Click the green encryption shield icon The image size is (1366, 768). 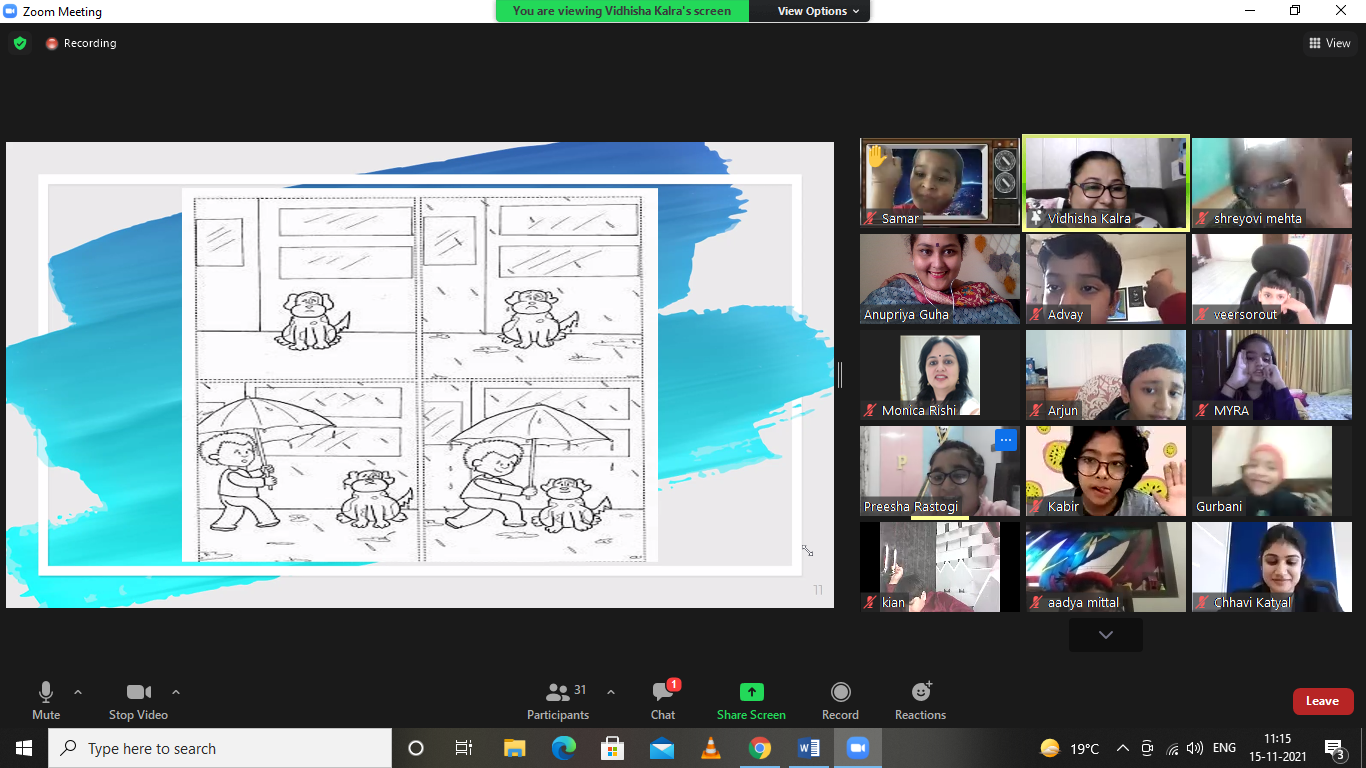[x=19, y=43]
